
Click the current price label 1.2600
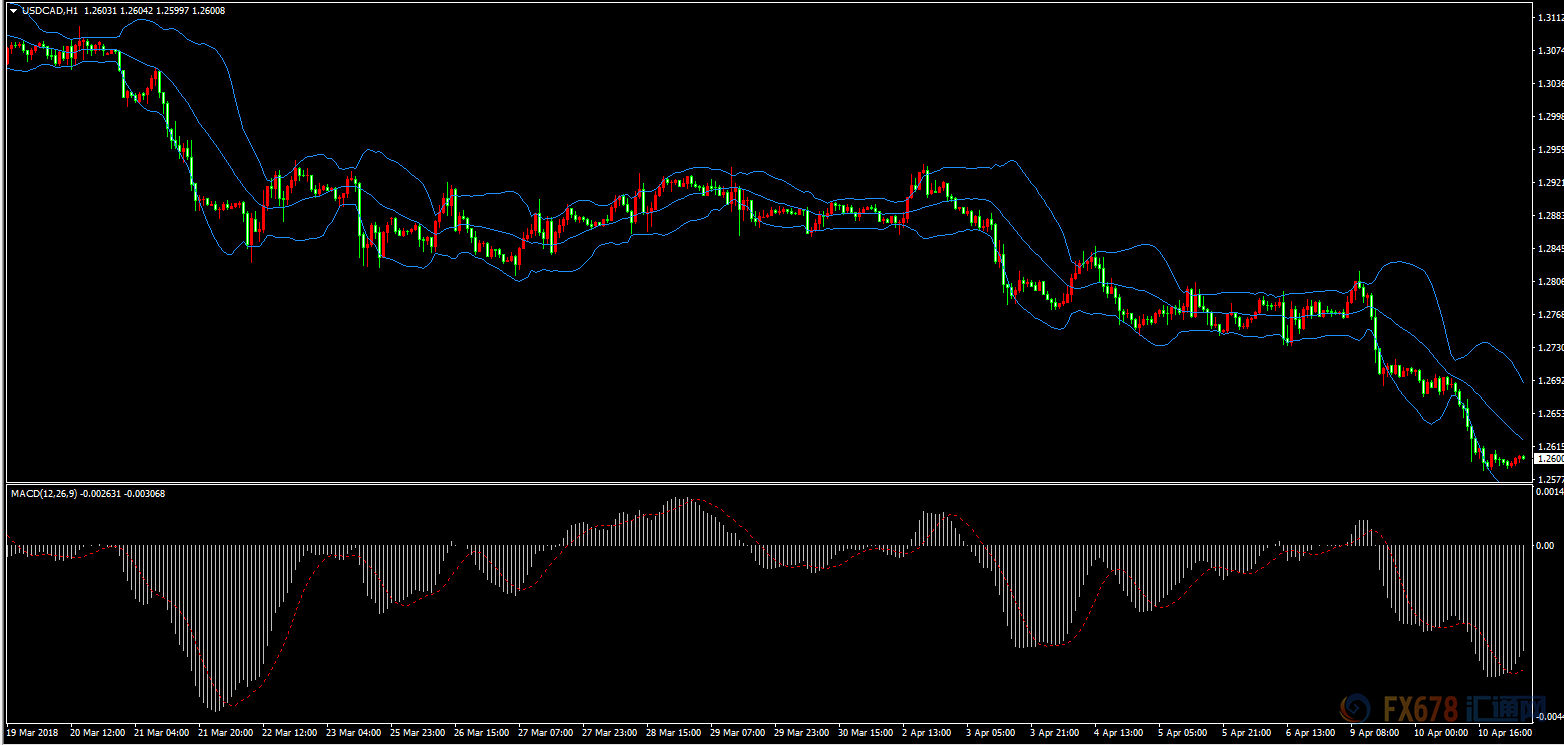click(x=1549, y=458)
